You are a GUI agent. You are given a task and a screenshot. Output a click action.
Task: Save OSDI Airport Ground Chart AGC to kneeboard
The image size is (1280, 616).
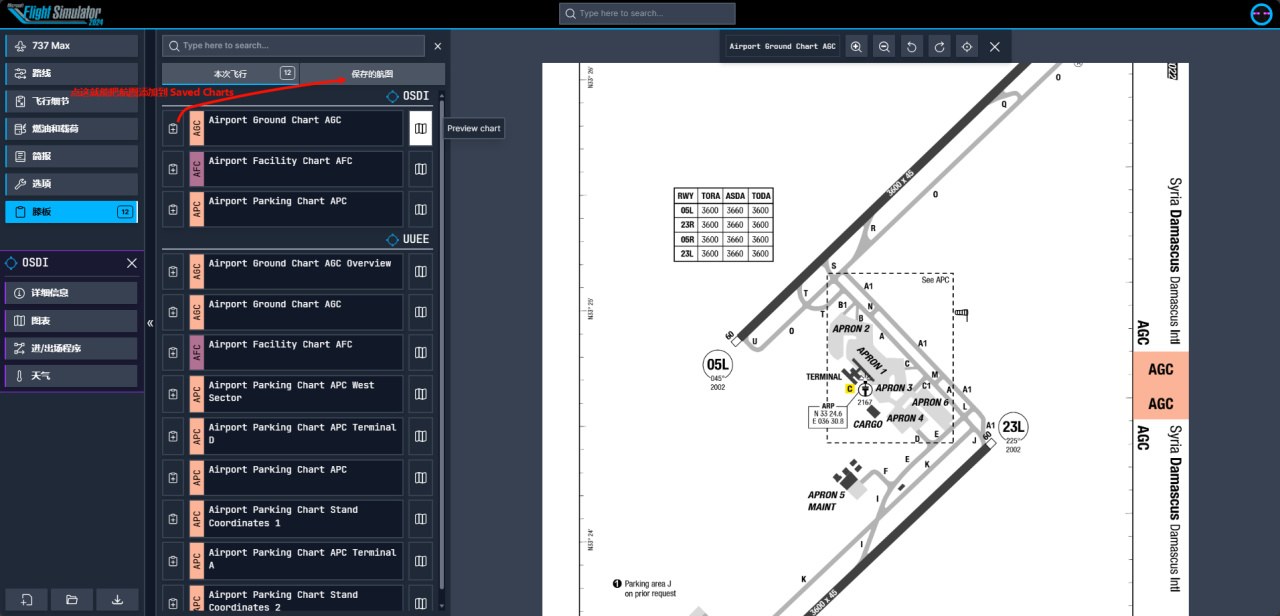173,128
